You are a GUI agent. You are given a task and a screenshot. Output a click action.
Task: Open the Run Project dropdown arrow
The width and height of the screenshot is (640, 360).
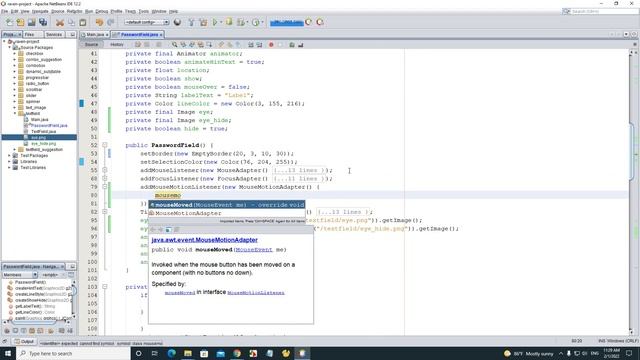[x=221, y=22]
